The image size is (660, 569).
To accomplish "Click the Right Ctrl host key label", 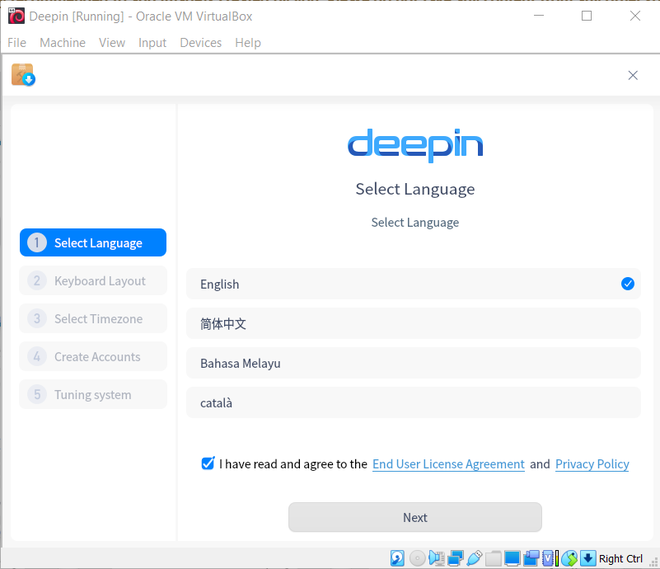I will (x=620, y=558).
